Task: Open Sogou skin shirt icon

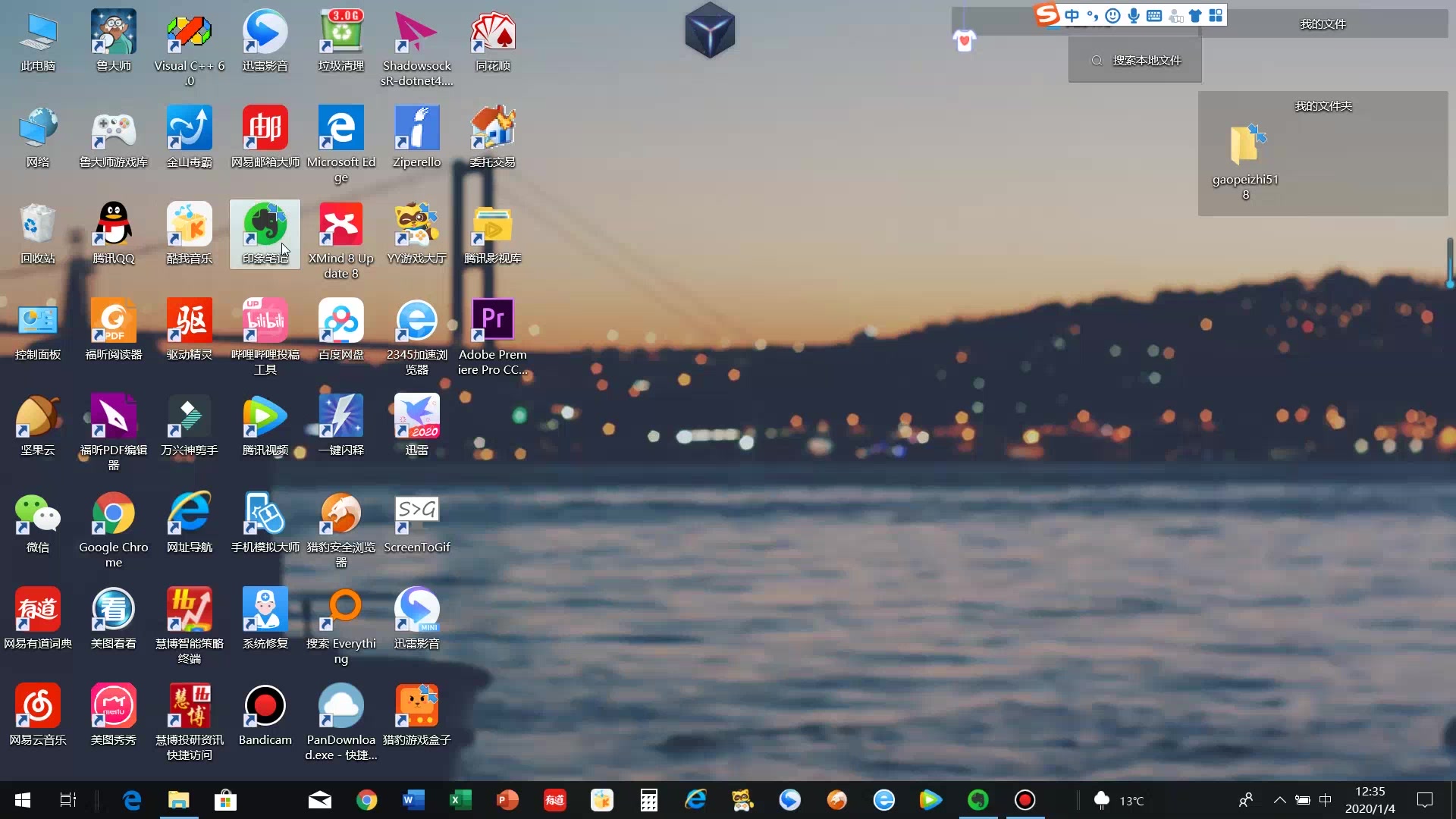Action: coord(1196,15)
